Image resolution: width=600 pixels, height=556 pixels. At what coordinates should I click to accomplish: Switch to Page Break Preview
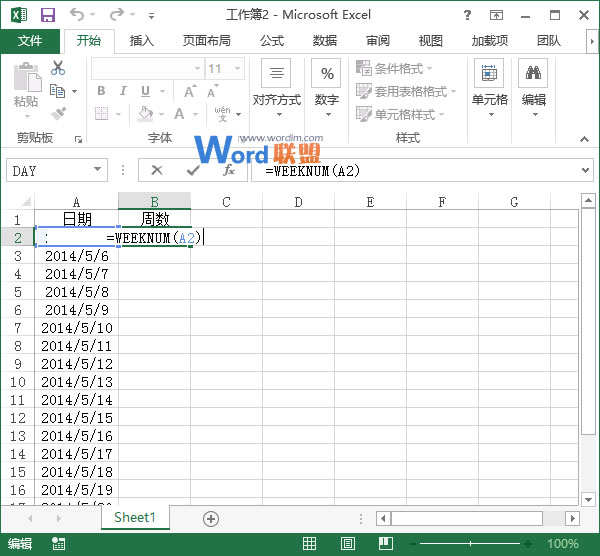[386, 543]
